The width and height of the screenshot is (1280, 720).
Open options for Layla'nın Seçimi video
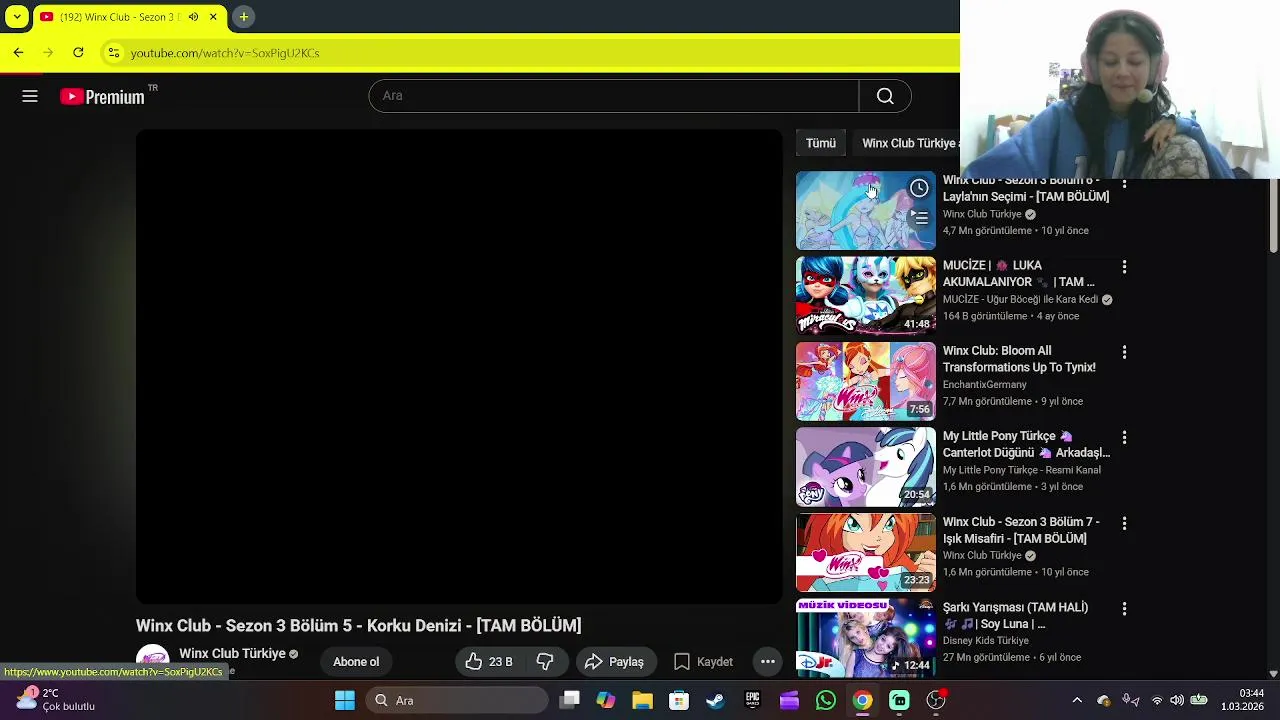click(1124, 184)
